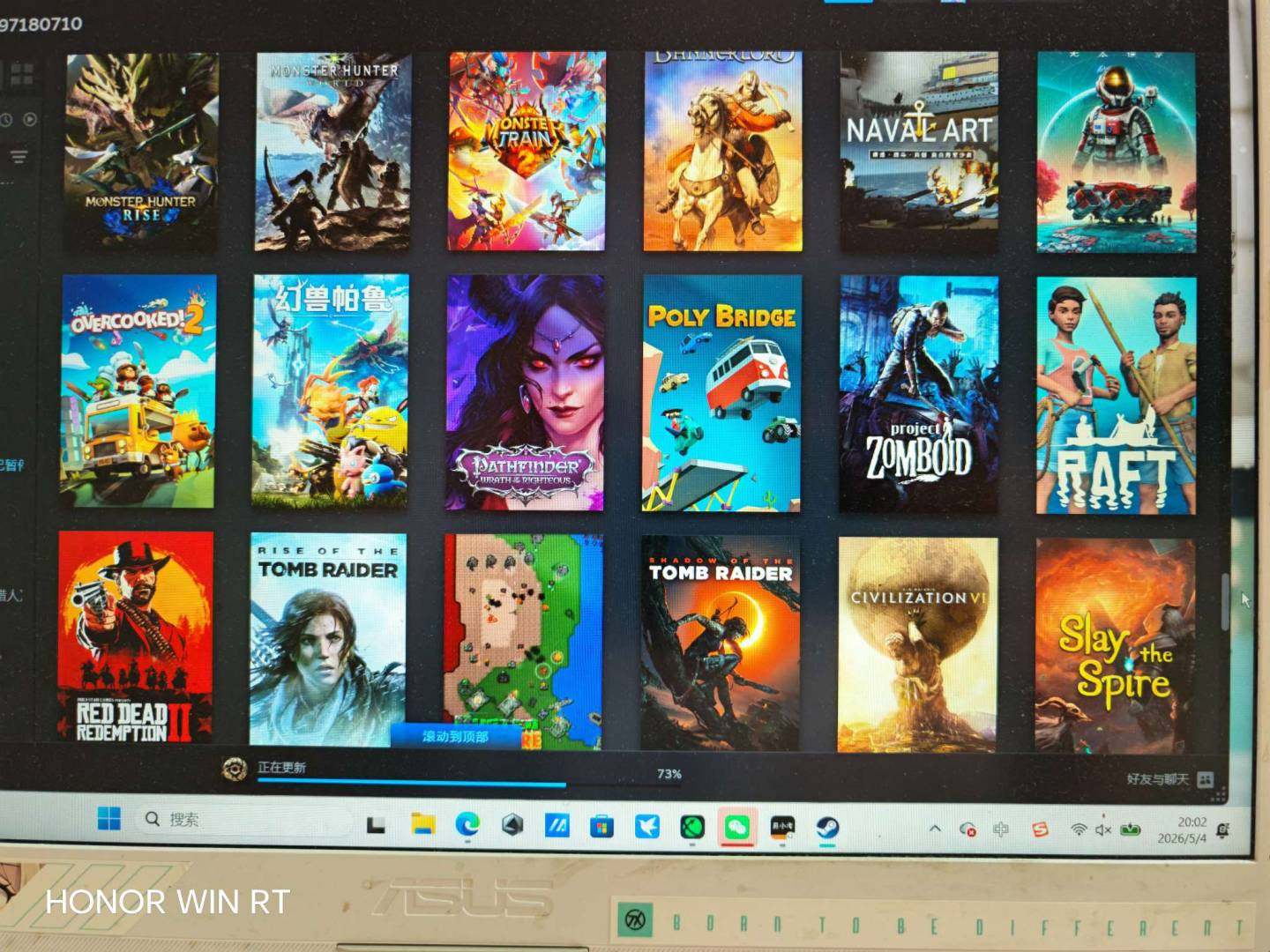Open the Civilization VI game cover
This screenshot has width=1270, height=952.
917,645
